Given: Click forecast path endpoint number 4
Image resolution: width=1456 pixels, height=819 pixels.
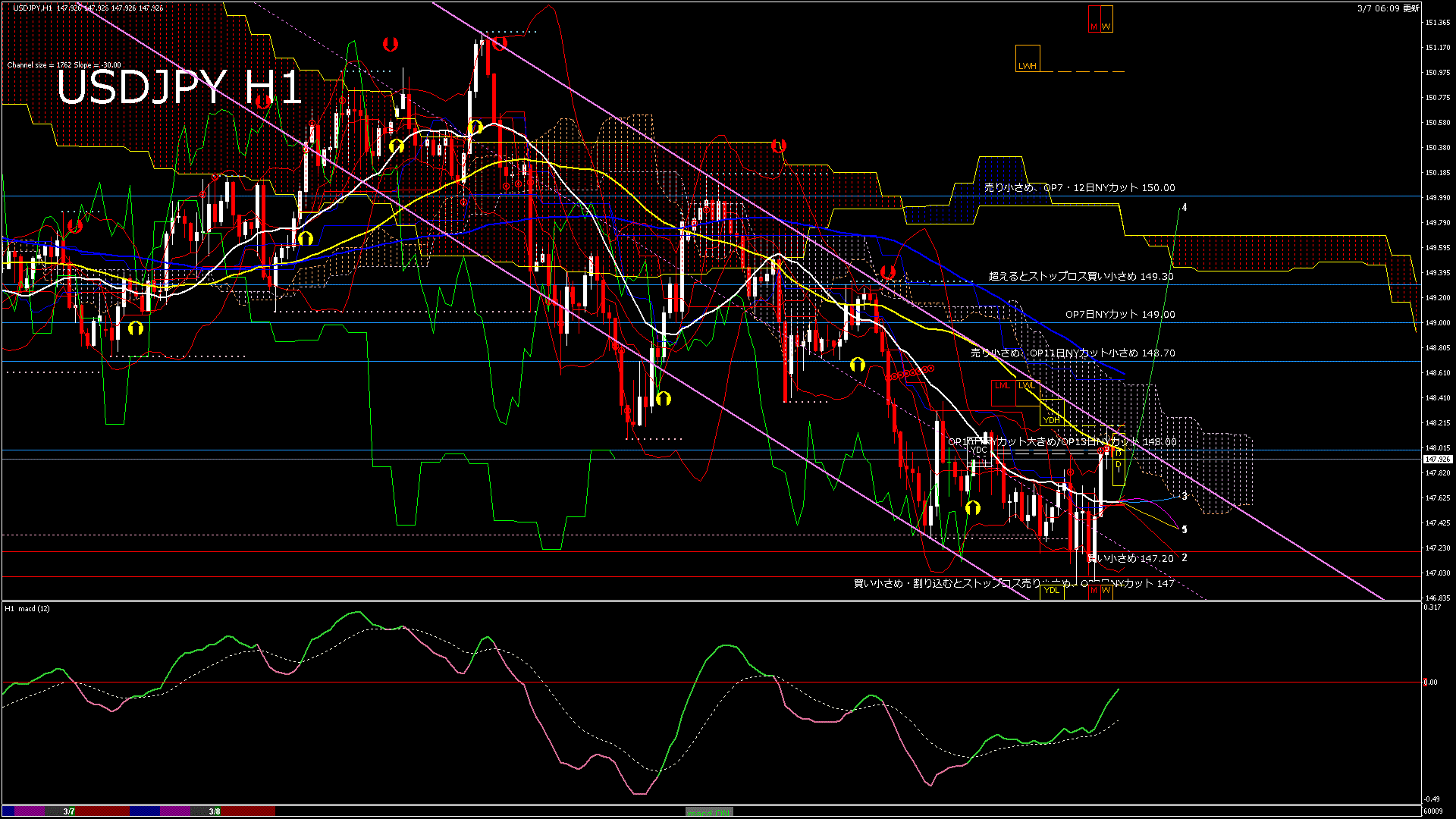Looking at the screenshot, I should (x=1185, y=207).
